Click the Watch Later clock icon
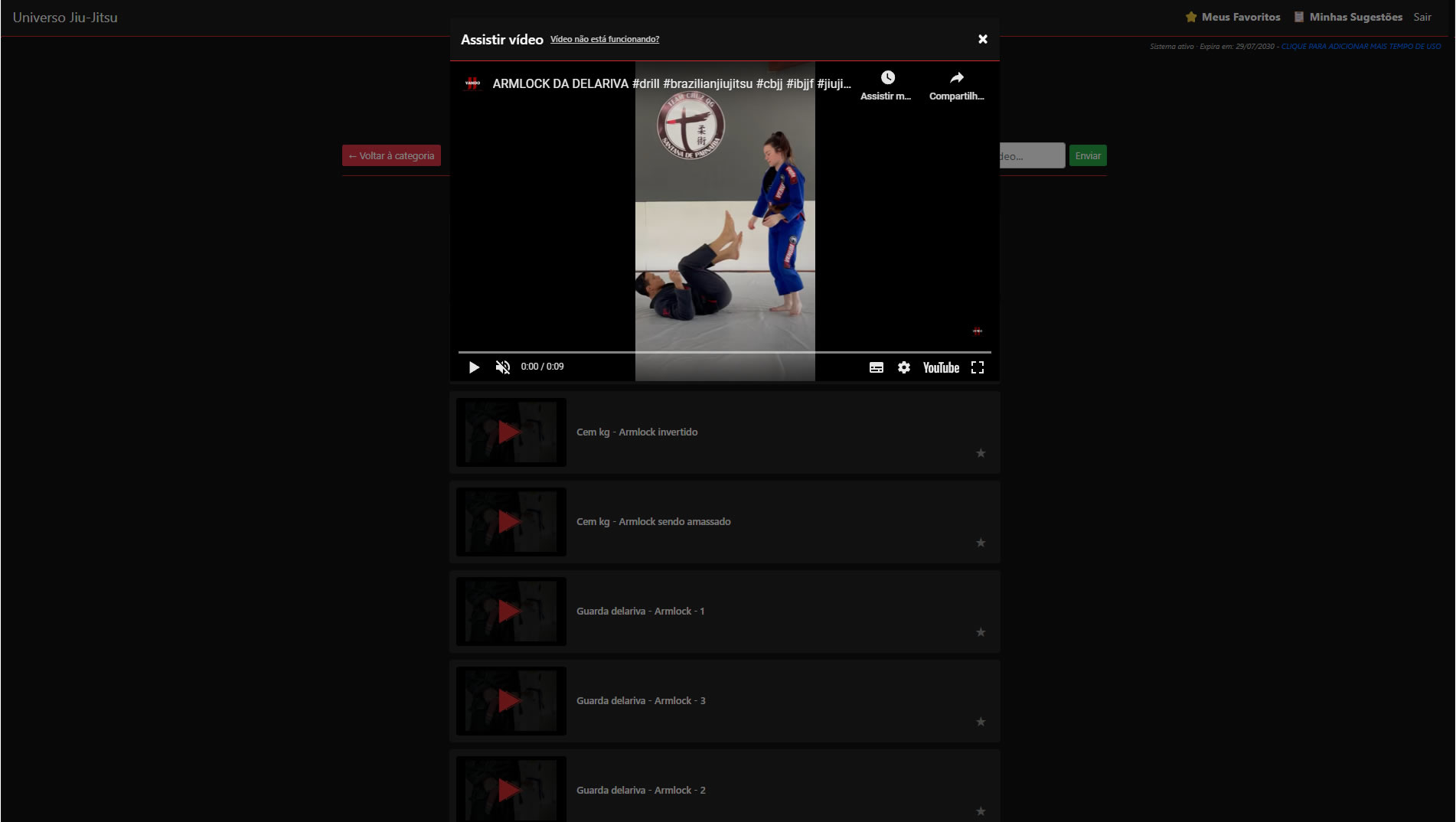1456x822 pixels. coord(887,78)
